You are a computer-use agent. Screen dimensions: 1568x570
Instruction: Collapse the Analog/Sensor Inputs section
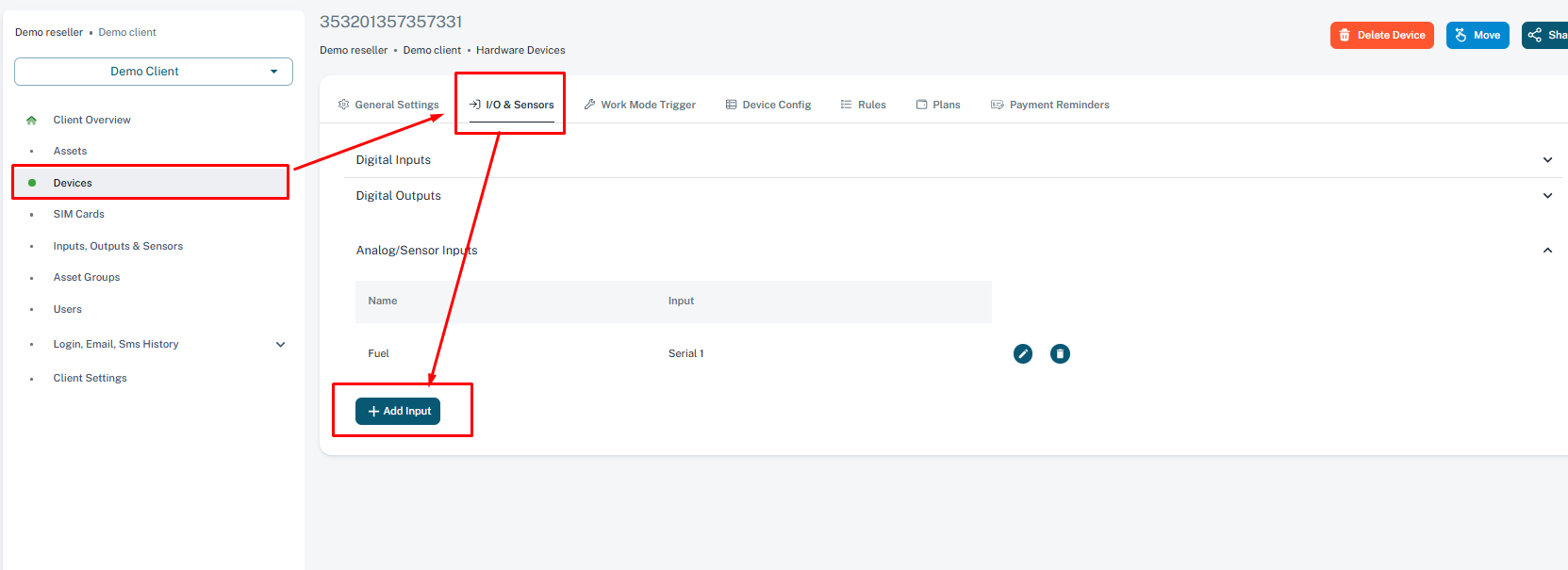click(x=1546, y=251)
